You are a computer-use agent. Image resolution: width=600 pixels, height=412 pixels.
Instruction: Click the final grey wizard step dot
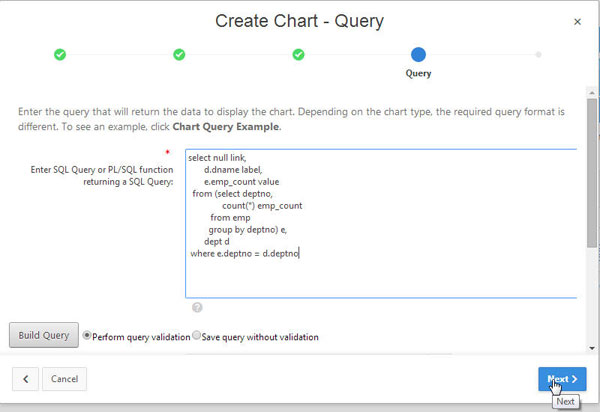(538, 54)
